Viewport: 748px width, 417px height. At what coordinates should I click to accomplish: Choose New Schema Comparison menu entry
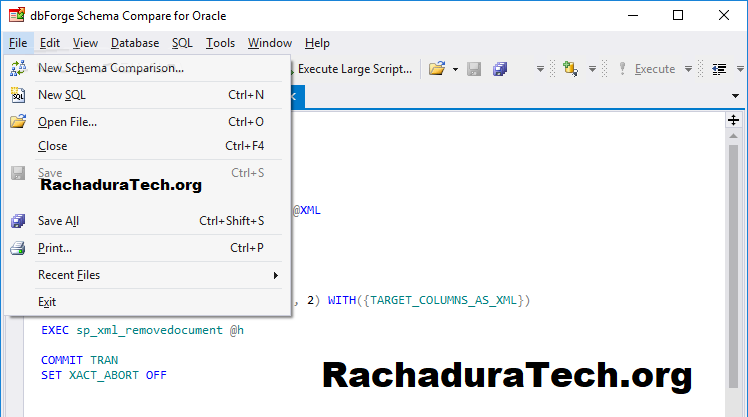coord(147,68)
